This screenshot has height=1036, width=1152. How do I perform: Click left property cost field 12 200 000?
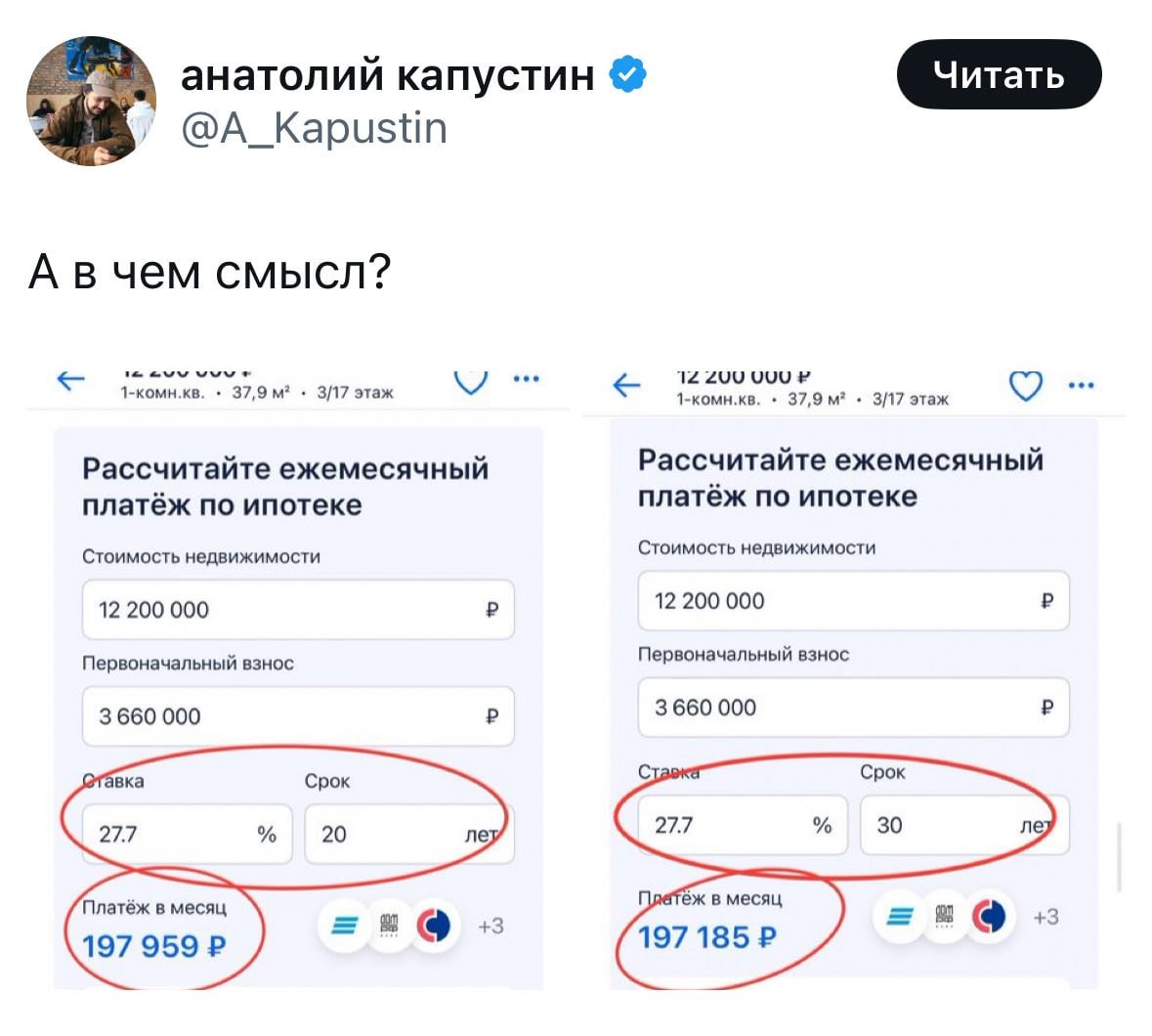coord(297,610)
